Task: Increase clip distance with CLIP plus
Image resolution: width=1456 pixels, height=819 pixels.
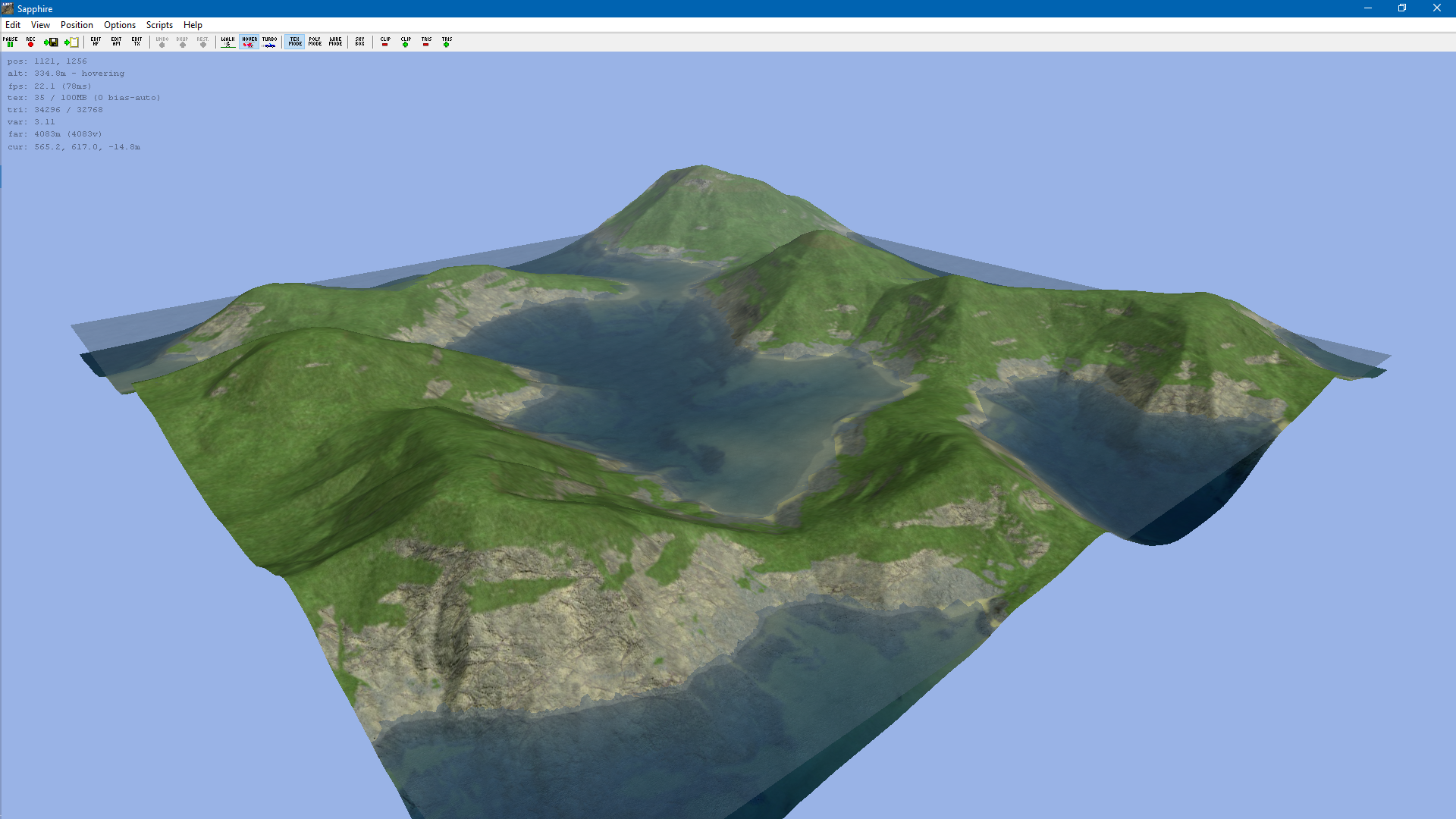Action: (x=406, y=42)
